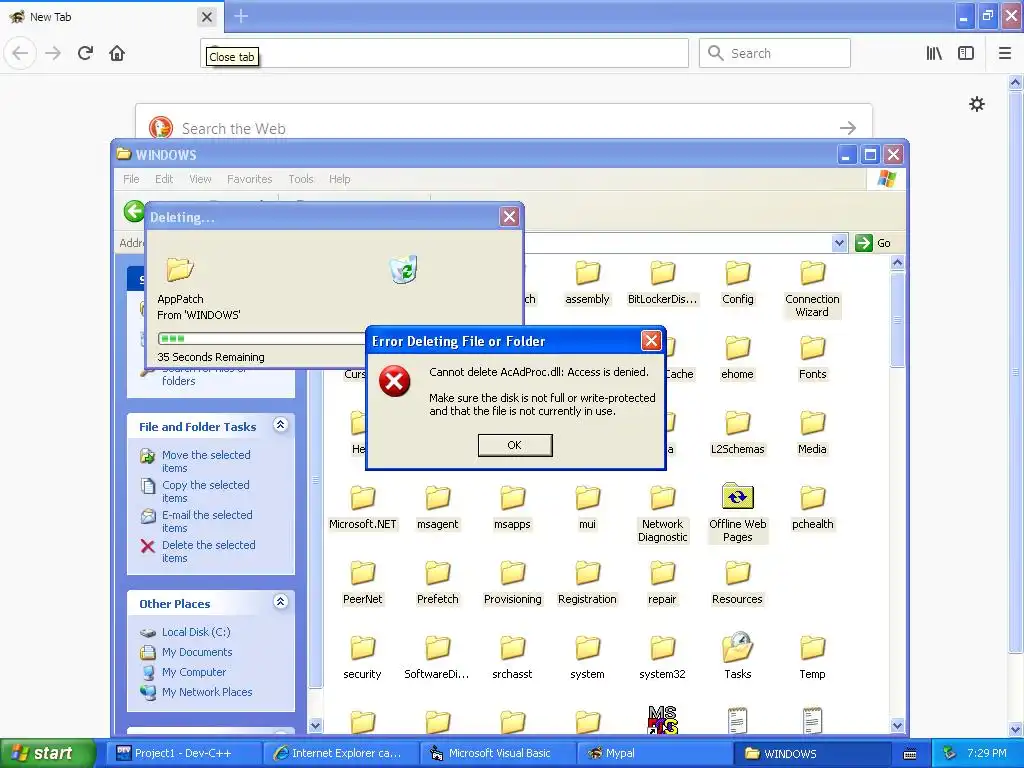Go to browser home page
Viewport: 1024px width, 768px height.
[117, 53]
